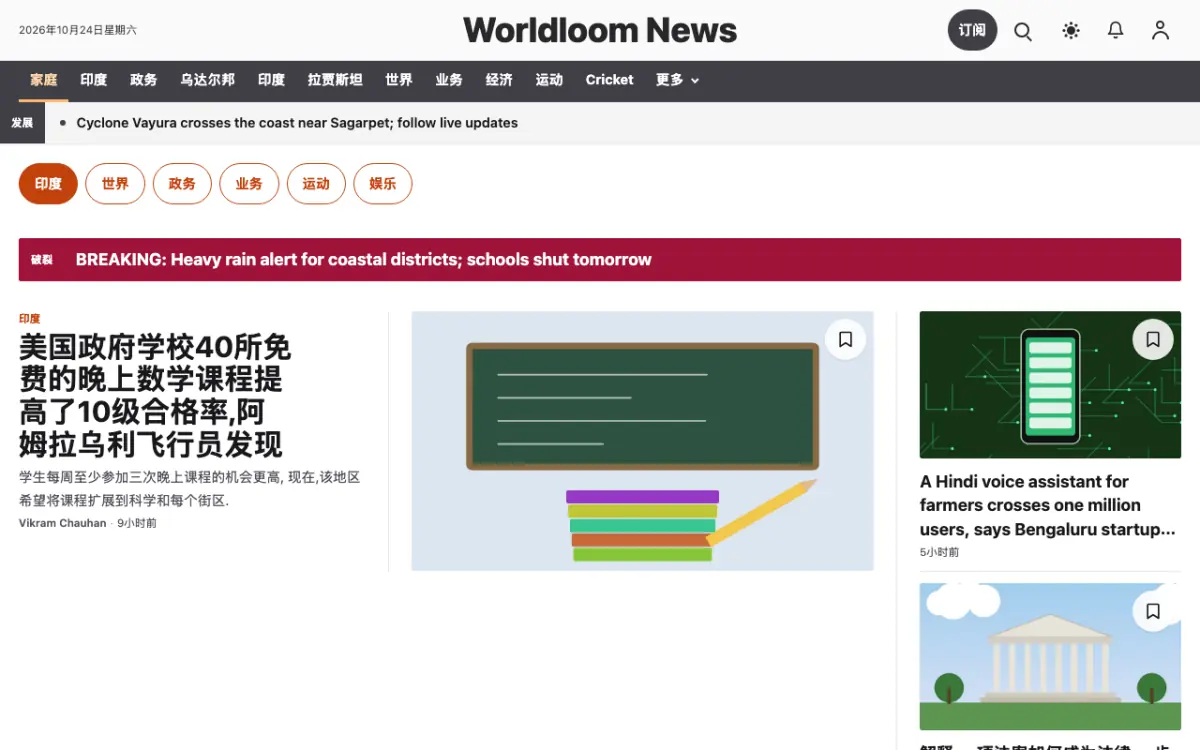Viewport: 1200px width, 750px height.
Task: Open the search icon in header
Action: (1023, 31)
